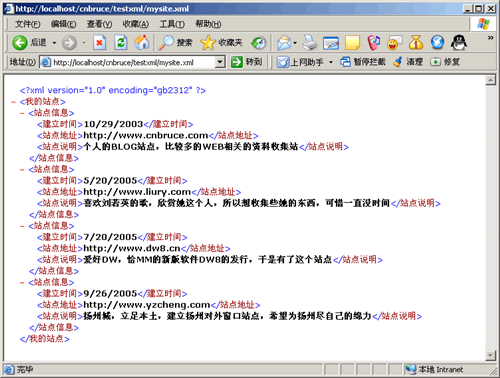
Task: Click the orange money bag icon
Action: (x=416, y=43)
